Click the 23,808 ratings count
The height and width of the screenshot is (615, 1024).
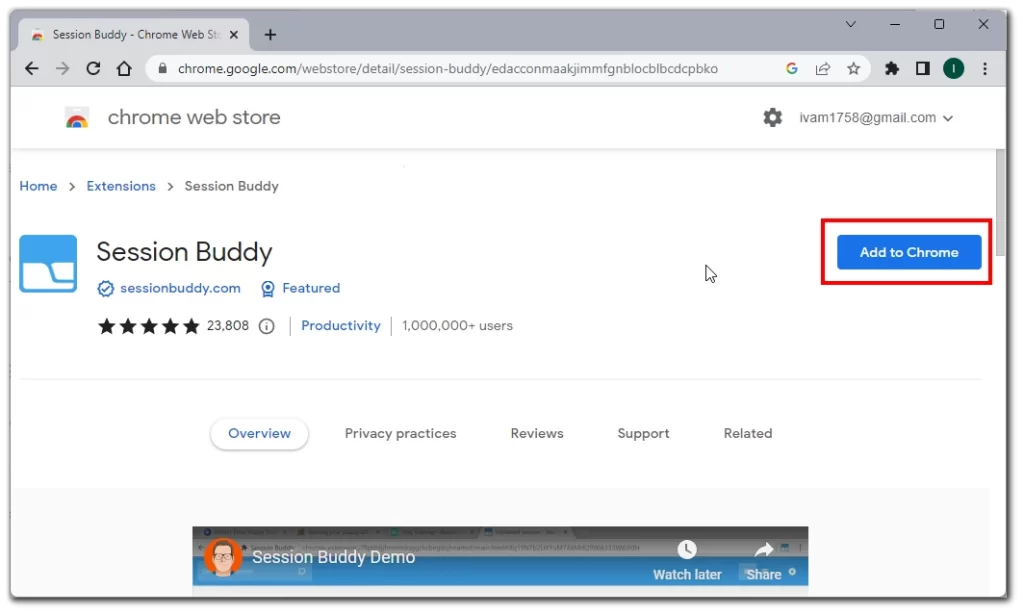click(228, 326)
